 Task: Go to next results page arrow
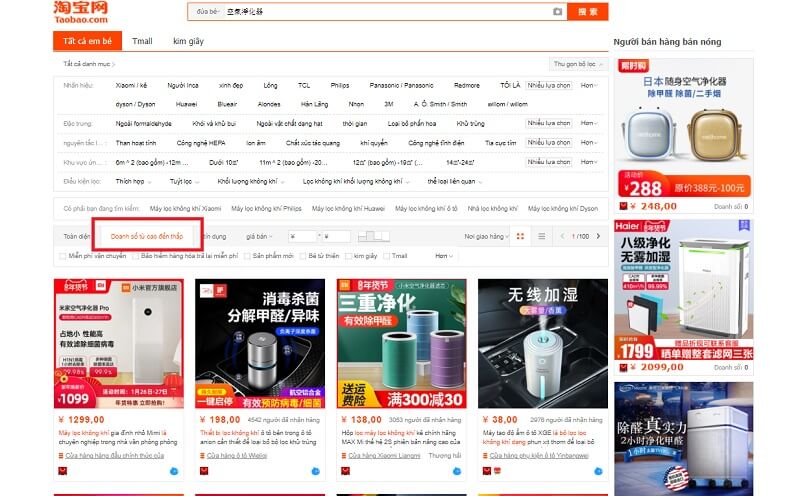tap(598, 236)
